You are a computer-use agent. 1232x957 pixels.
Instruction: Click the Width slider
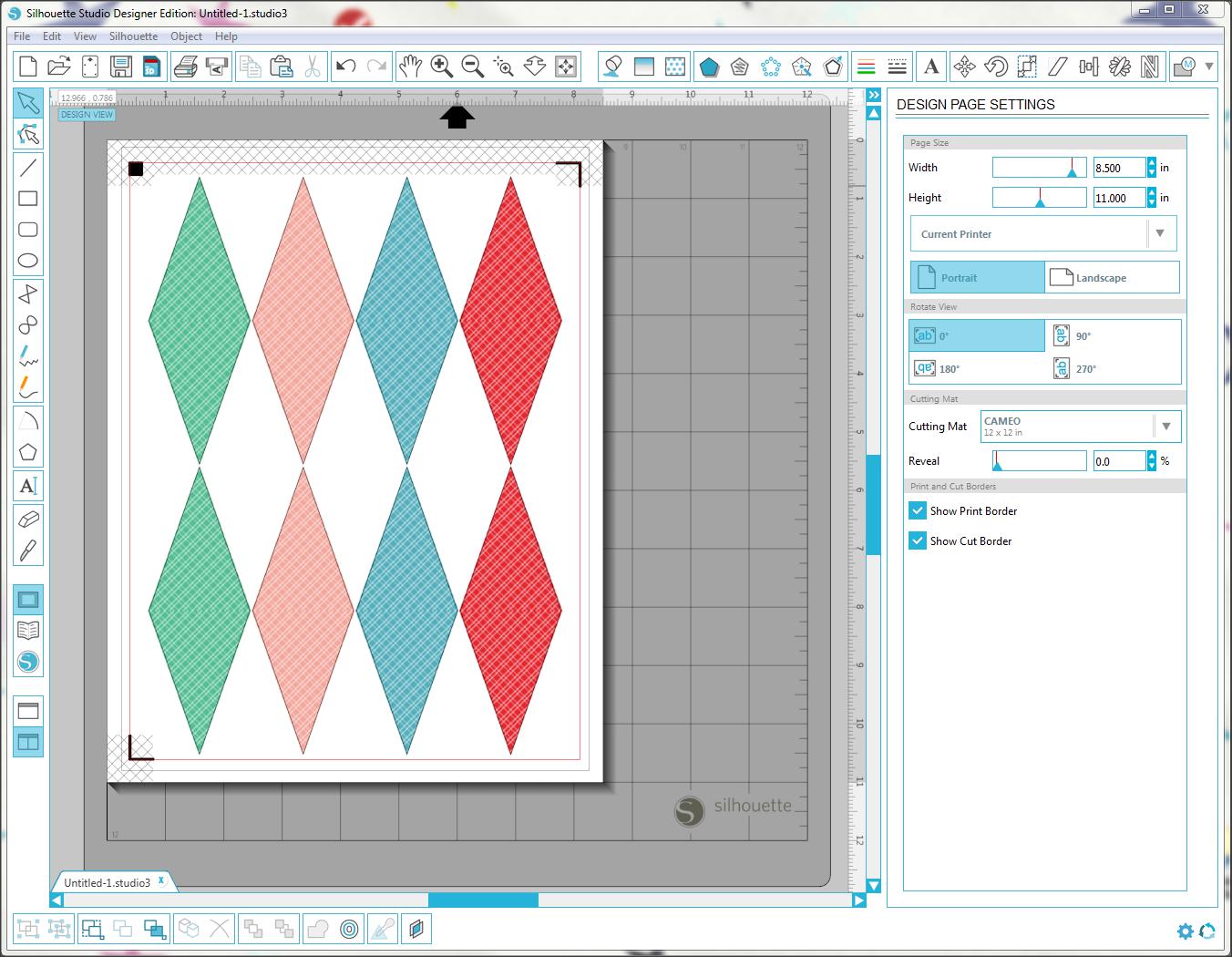coord(1039,168)
